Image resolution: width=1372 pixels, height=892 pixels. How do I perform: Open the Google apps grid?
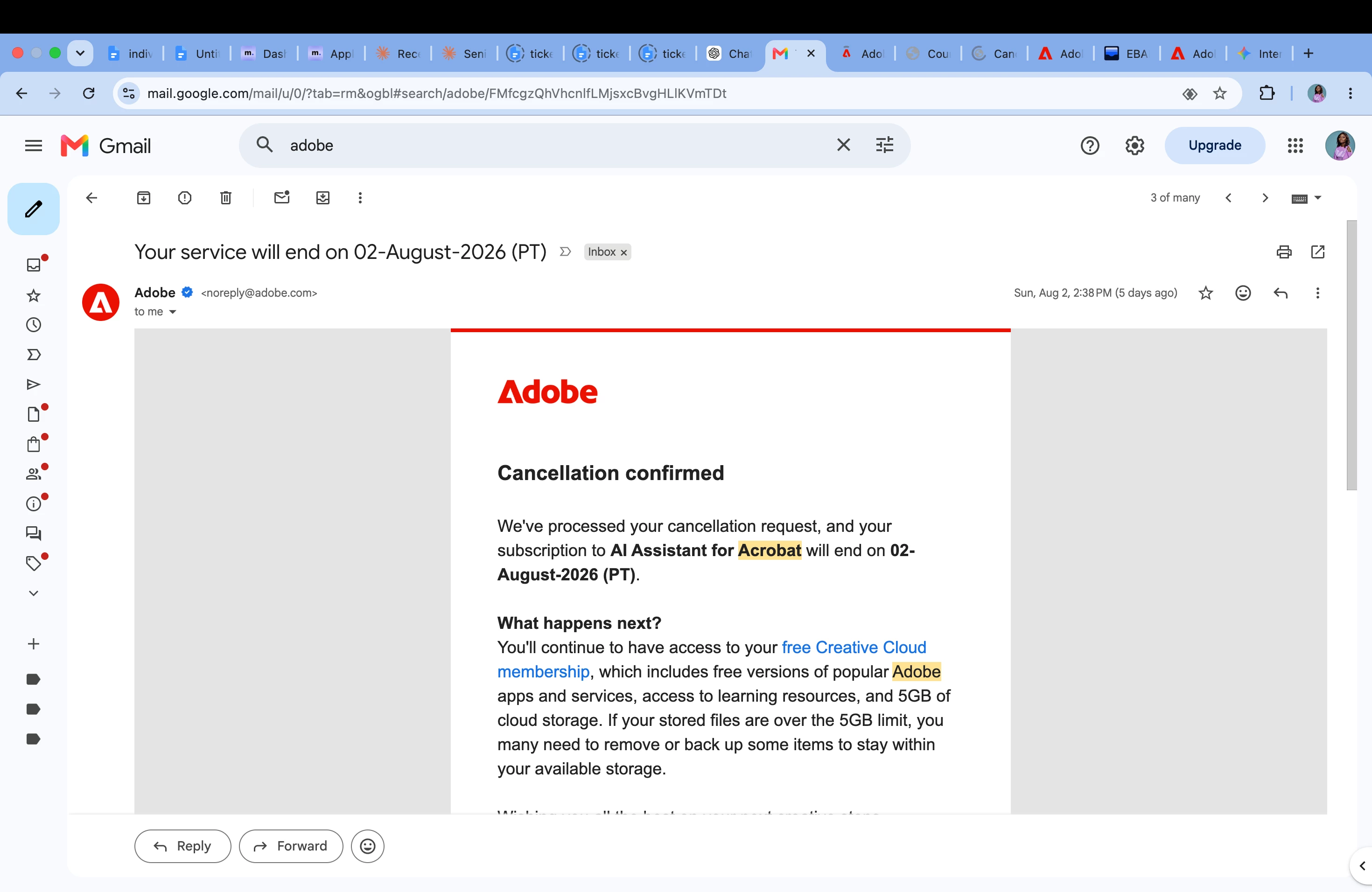click(x=1295, y=145)
